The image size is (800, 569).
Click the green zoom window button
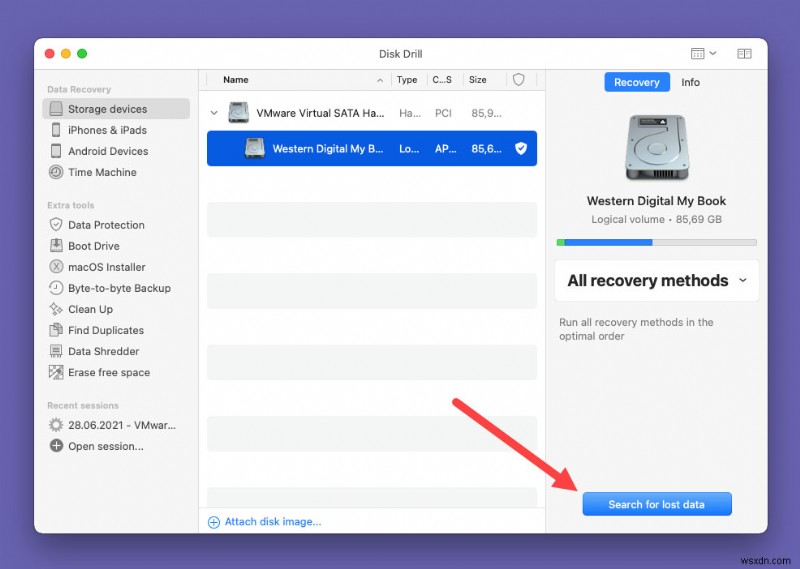tap(82, 54)
